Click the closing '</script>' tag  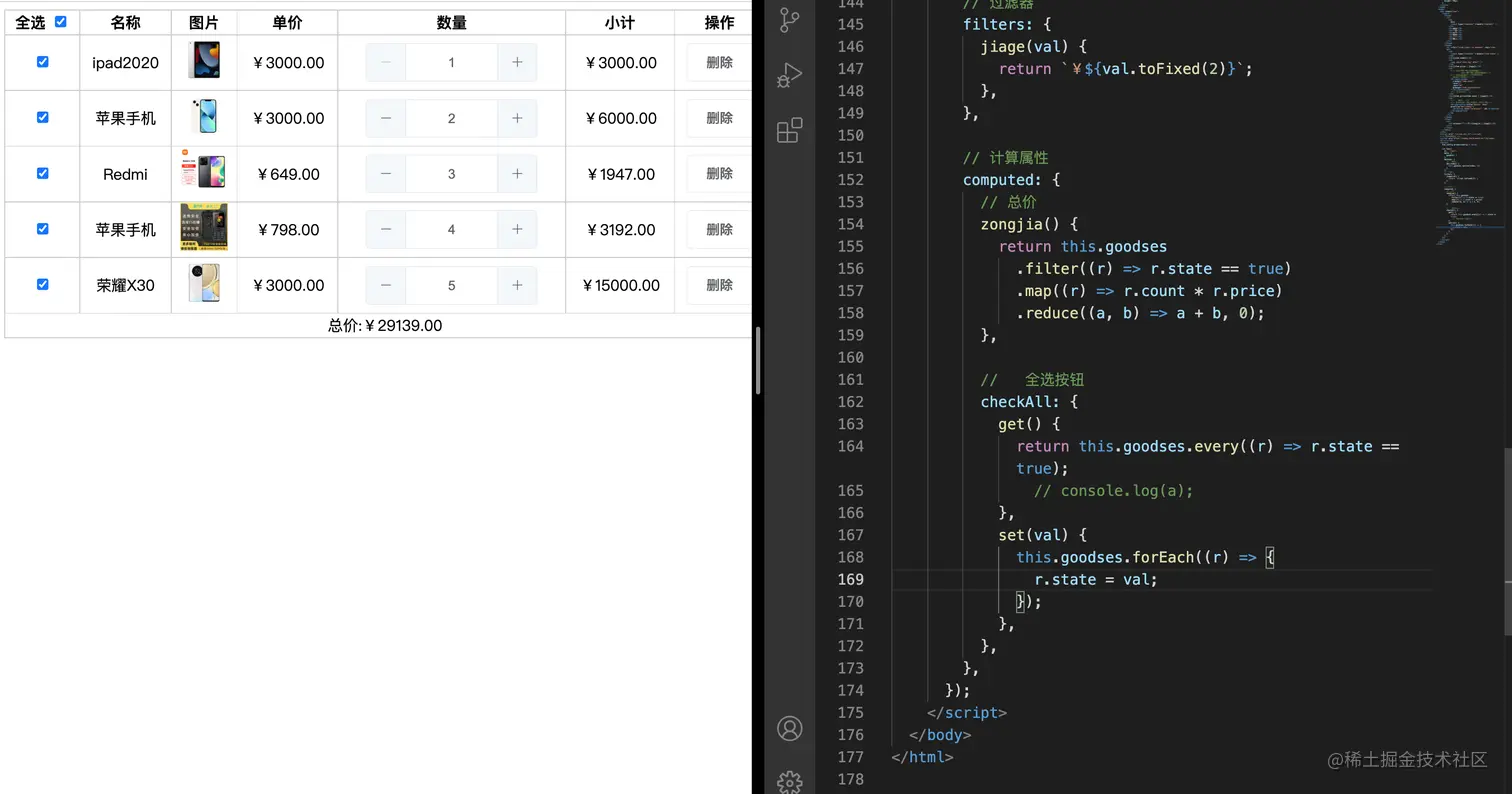click(x=967, y=713)
